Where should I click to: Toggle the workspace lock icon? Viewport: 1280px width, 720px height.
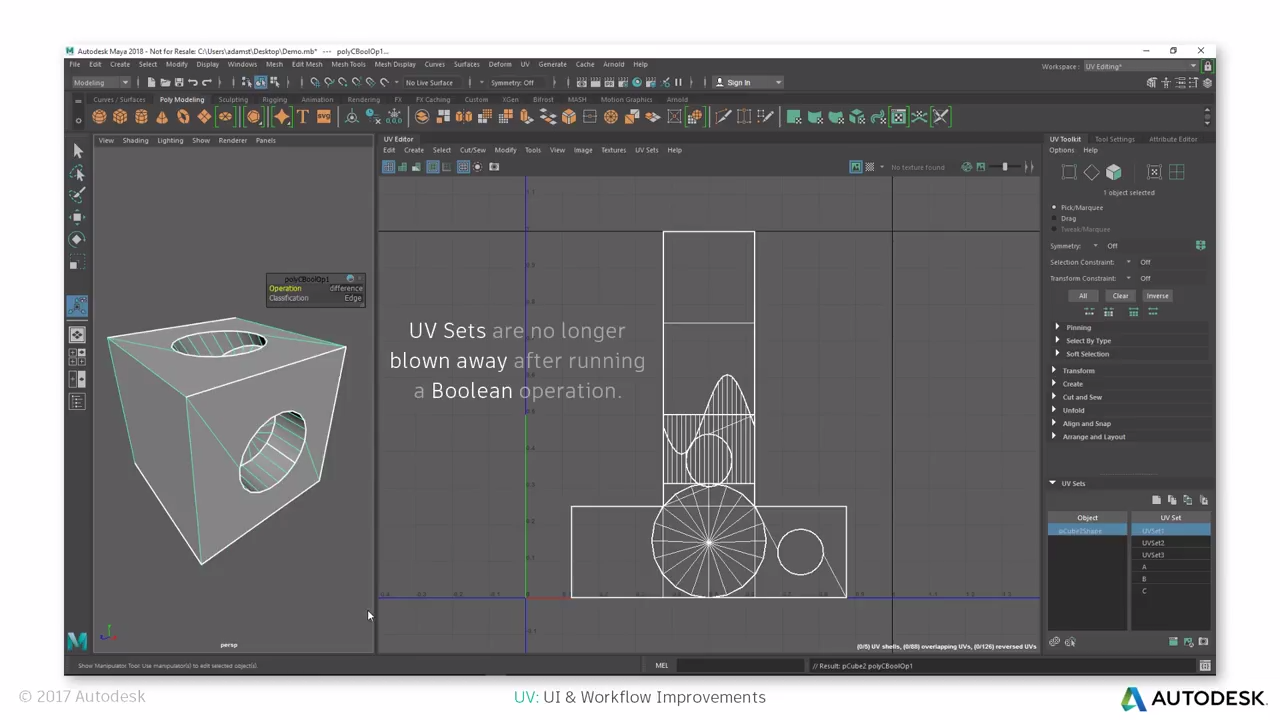(x=1208, y=66)
